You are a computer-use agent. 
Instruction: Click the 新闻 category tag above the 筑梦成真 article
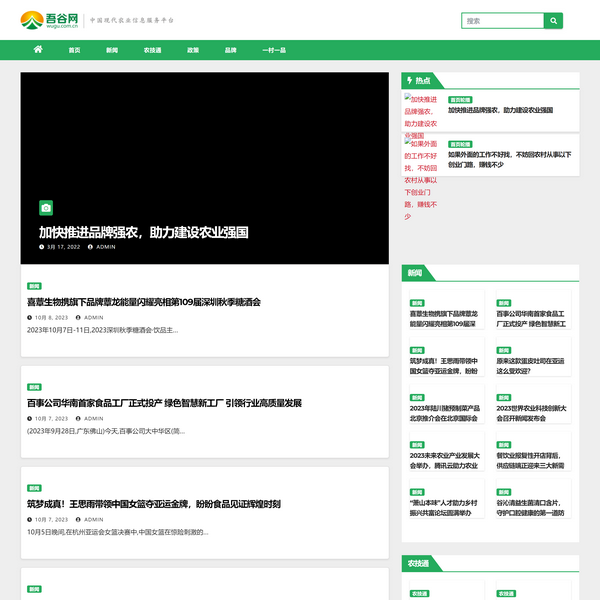tap(35, 488)
